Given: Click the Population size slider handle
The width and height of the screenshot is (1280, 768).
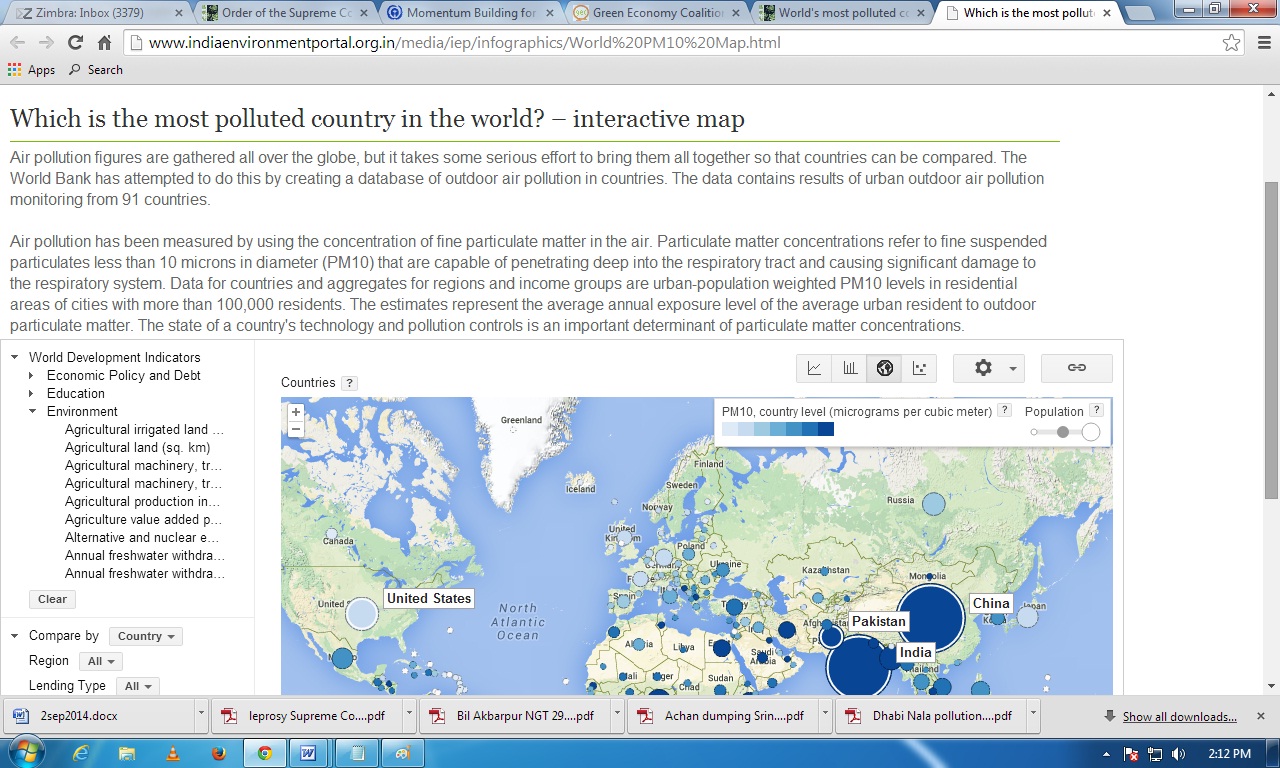Looking at the screenshot, I should (1063, 432).
